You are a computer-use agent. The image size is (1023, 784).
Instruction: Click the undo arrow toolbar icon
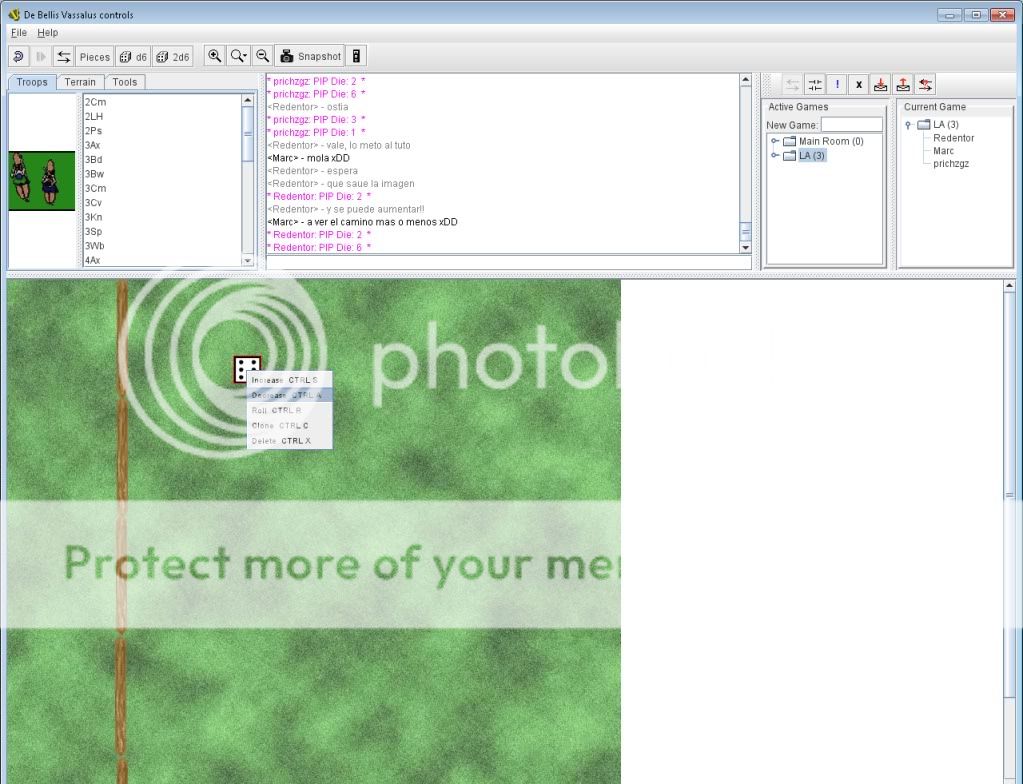[x=18, y=57]
